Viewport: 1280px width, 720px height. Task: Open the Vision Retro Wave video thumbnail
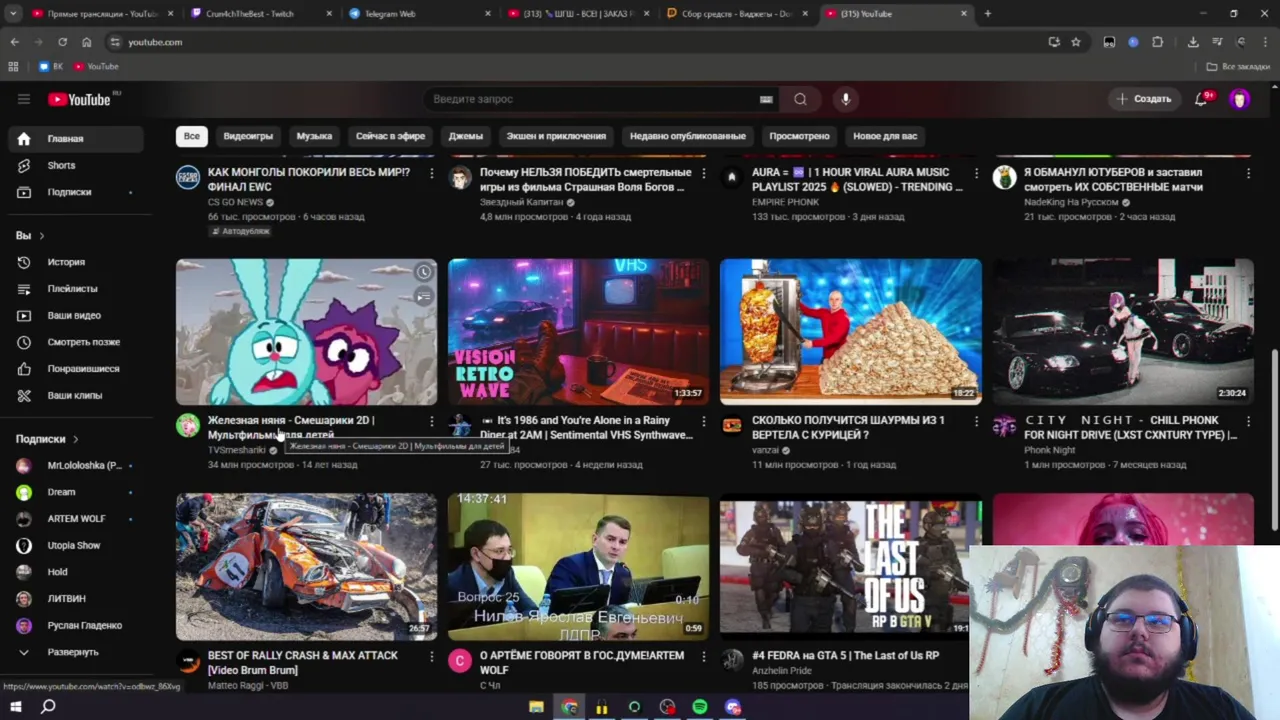(x=578, y=332)
